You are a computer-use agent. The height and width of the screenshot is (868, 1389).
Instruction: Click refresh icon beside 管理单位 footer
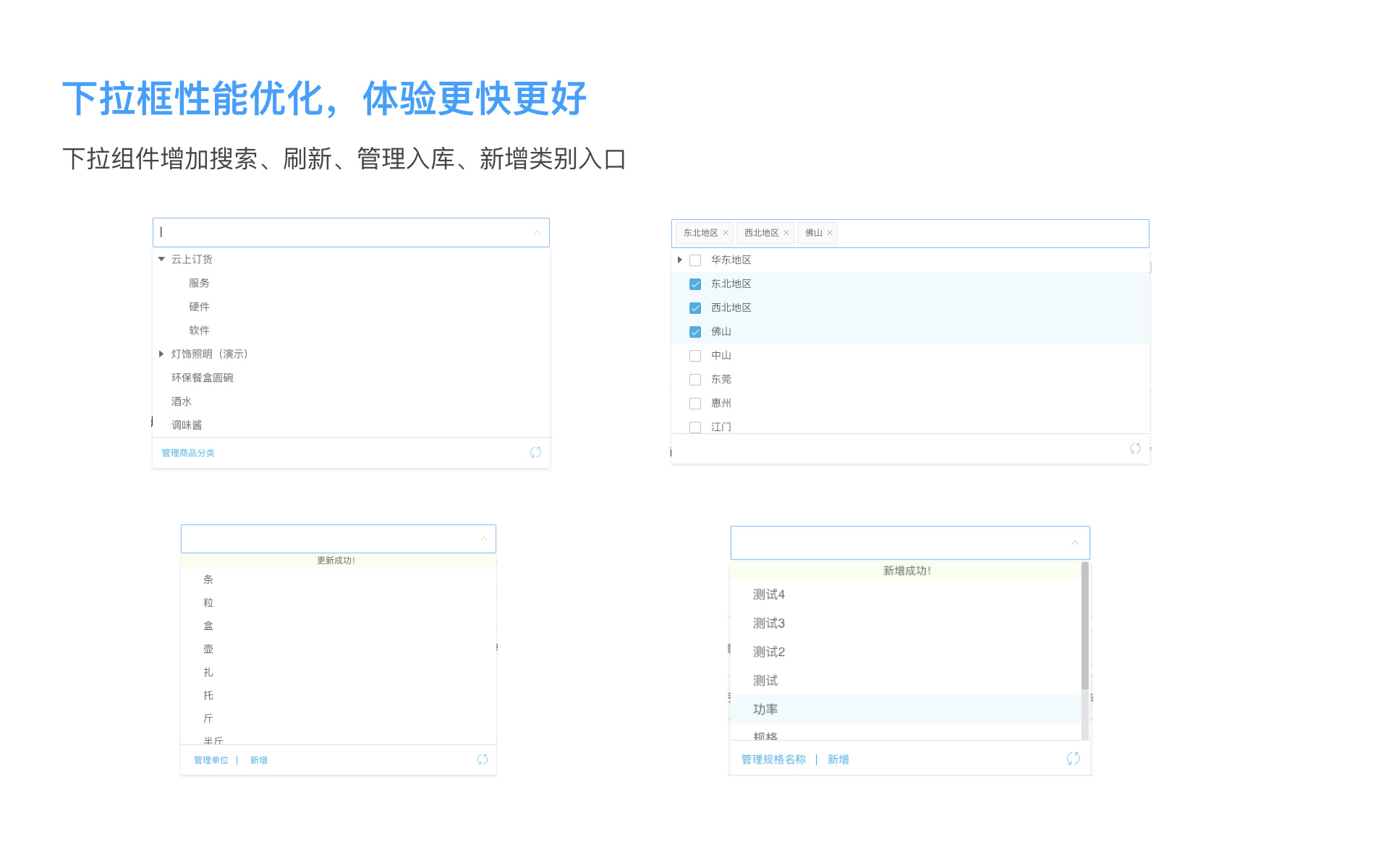pyautogui.click(x=483, y=759)
